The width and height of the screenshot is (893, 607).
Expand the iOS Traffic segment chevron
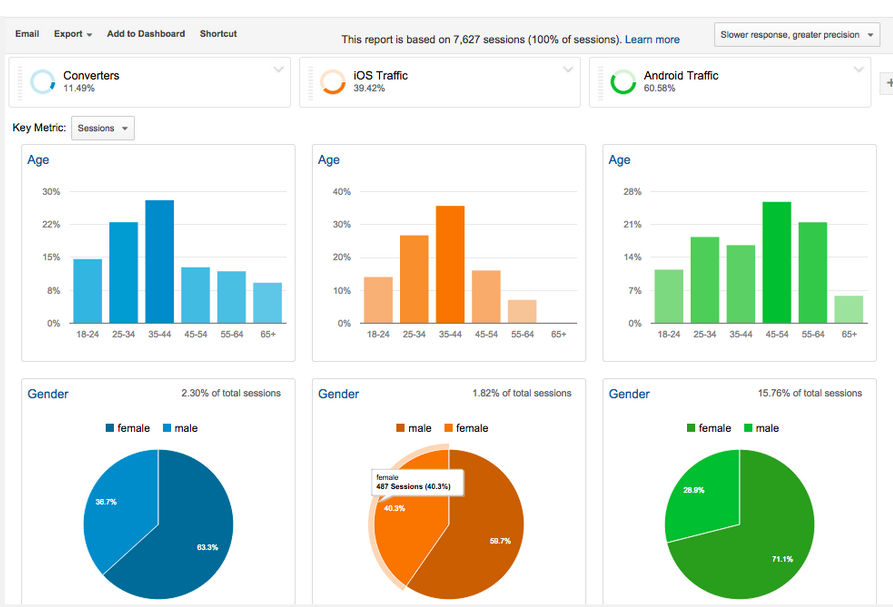(568, 69)
